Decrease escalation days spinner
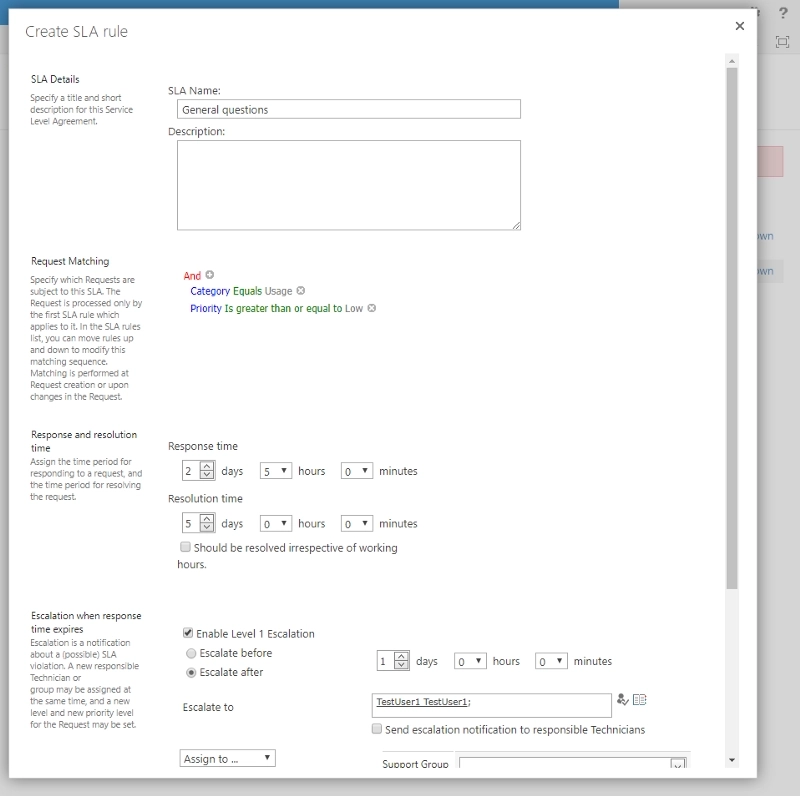The width and height of the screenshot is (800, 796). click(402, 665)
